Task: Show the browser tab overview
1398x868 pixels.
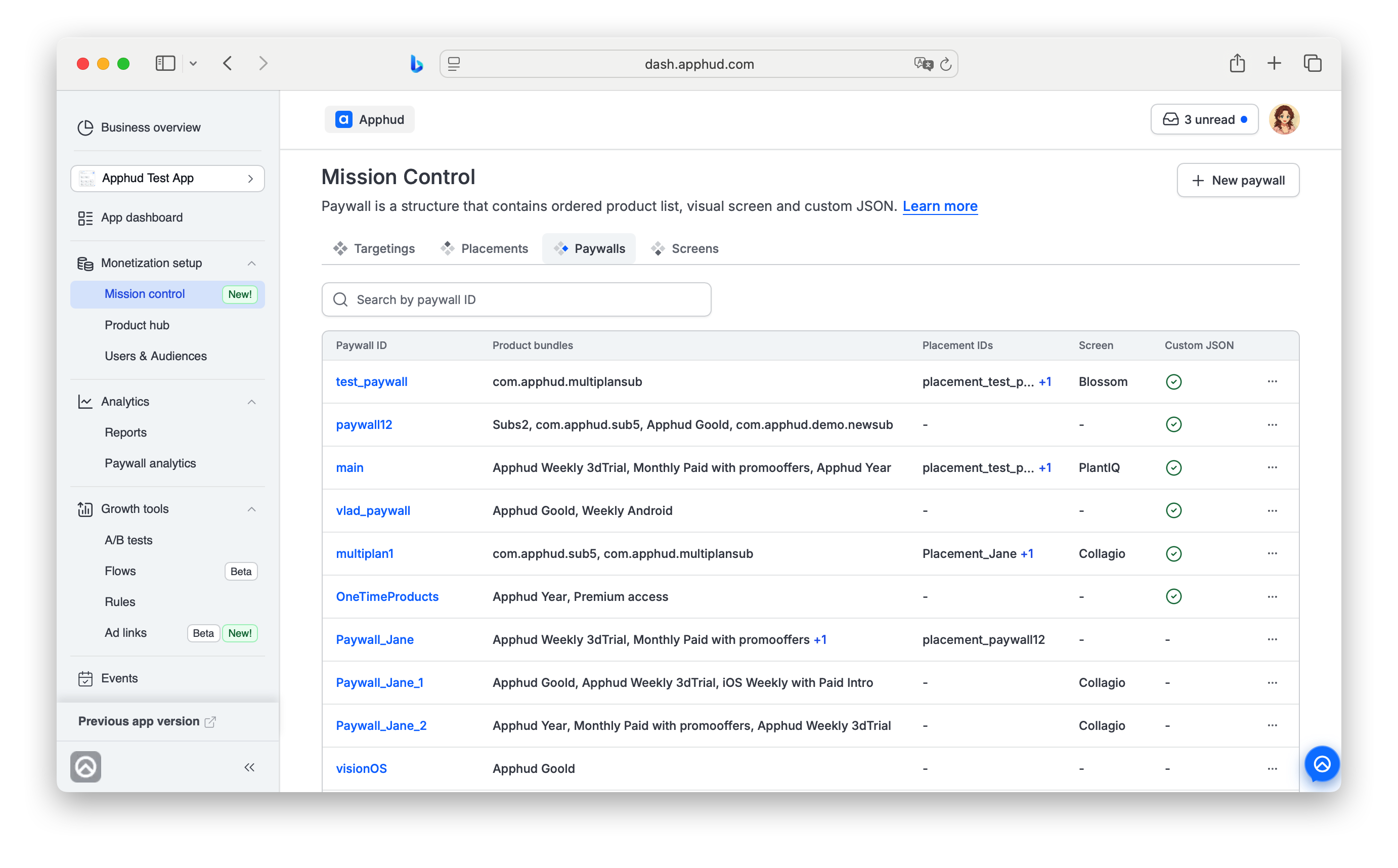Action: [x=1313, y=63]
